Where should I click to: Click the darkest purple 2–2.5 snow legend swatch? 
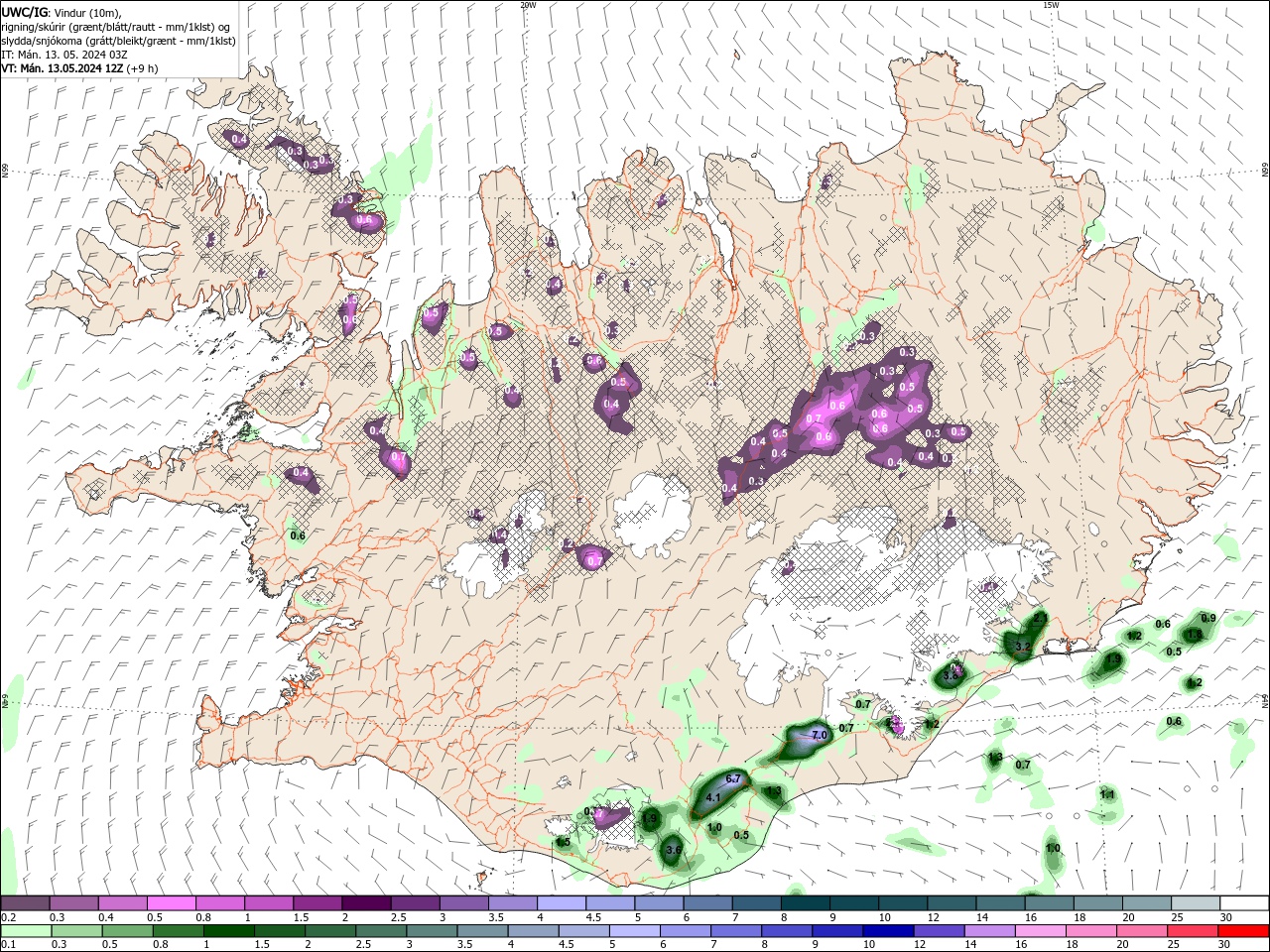[365, 903]
